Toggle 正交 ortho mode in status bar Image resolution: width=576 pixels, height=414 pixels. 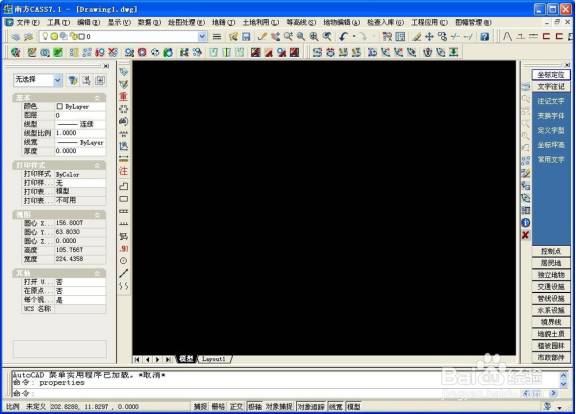pyautogui.click(x=236, y=407)
